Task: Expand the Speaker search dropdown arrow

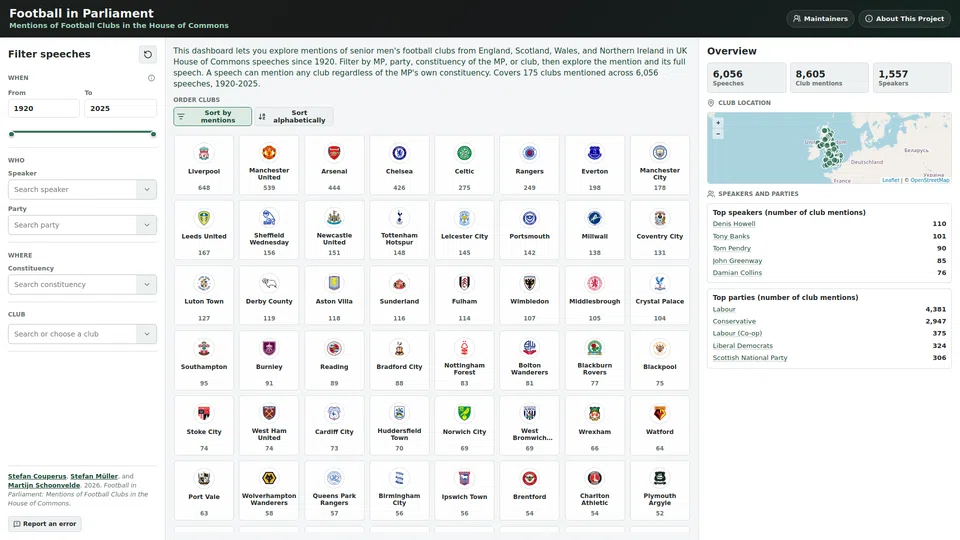Action: click(147, 189)
